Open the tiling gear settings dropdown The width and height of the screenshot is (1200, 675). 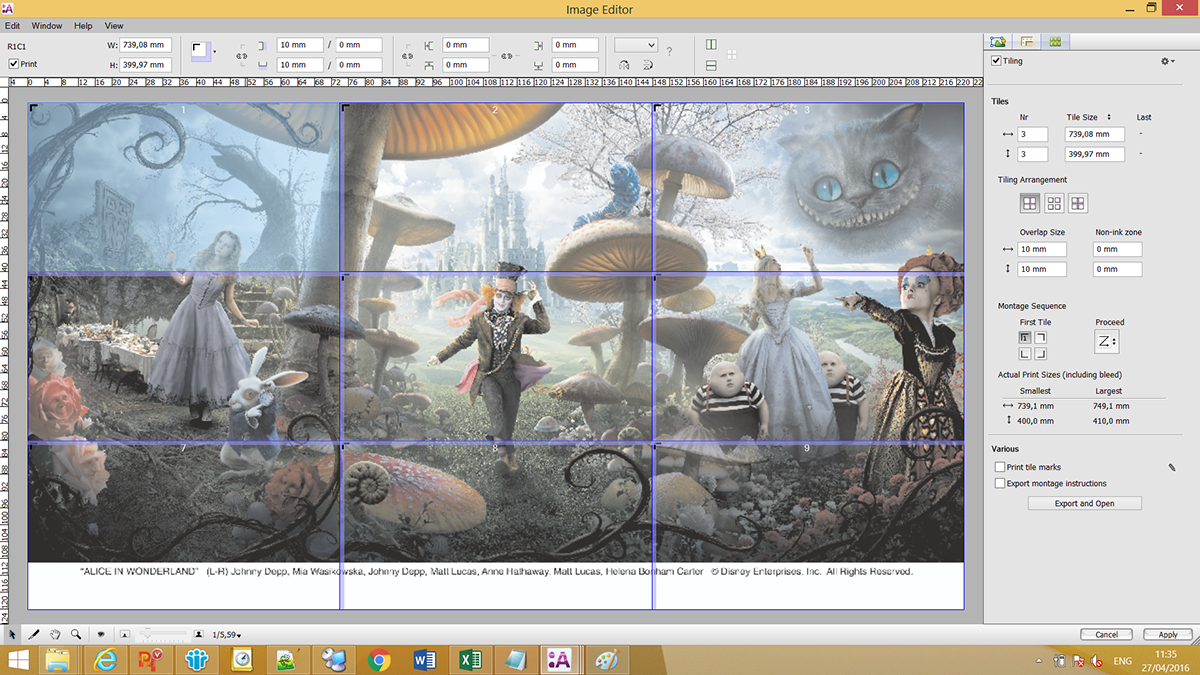(x=1167, y=61)
